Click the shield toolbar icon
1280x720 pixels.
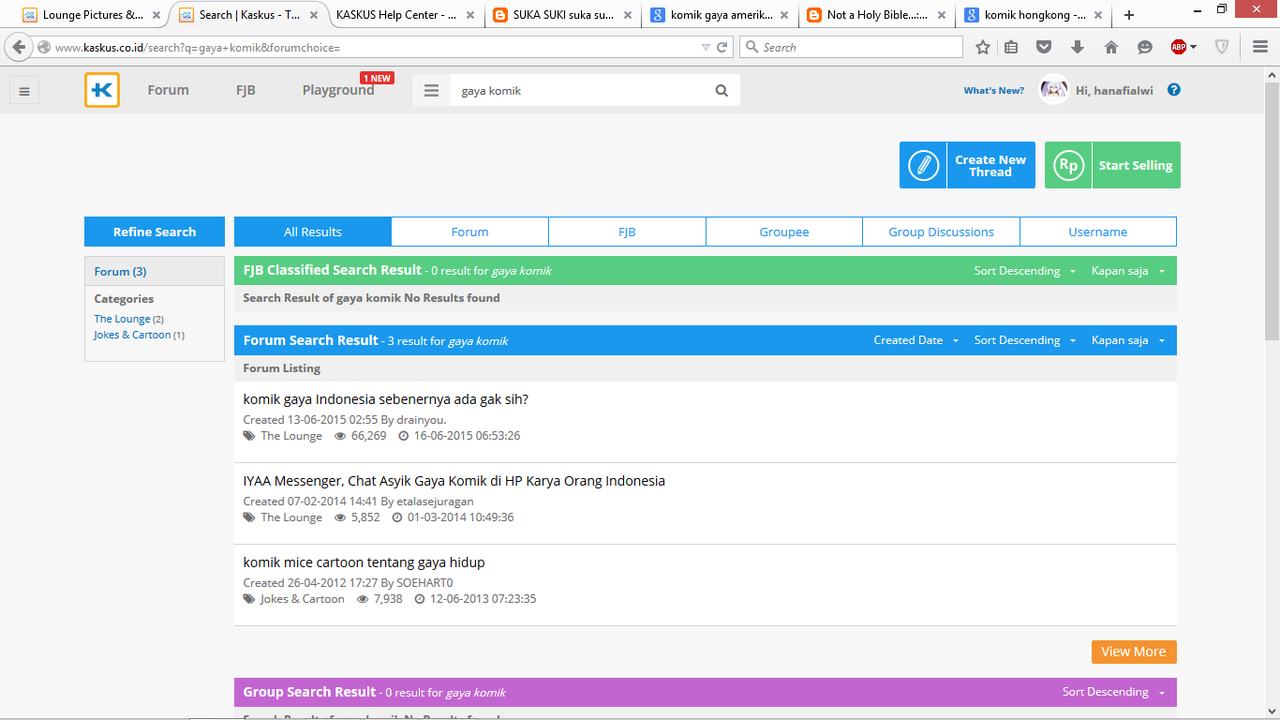tap(1222, 47)
